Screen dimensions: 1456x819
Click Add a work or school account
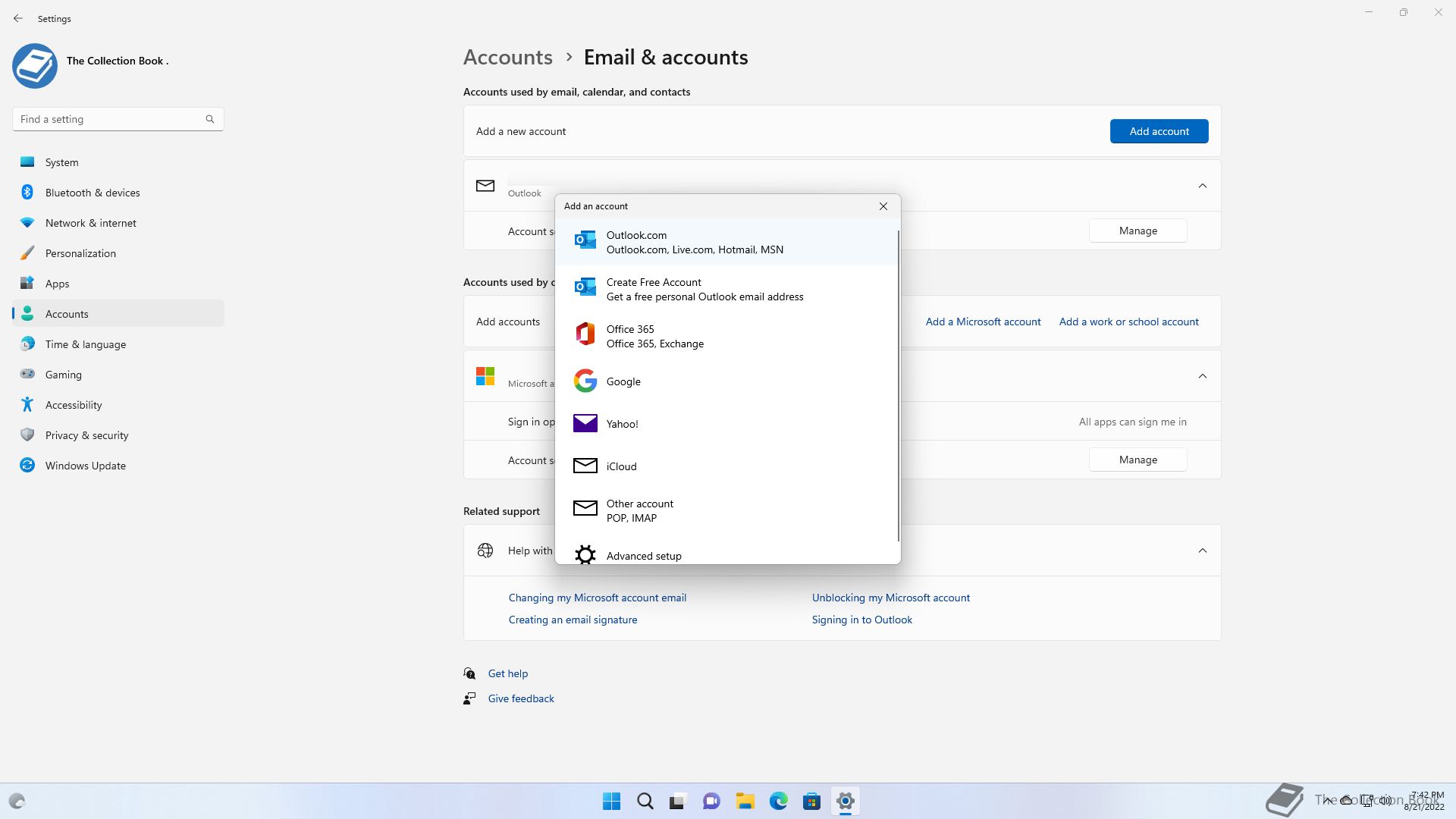click(x=1128, y=322)
